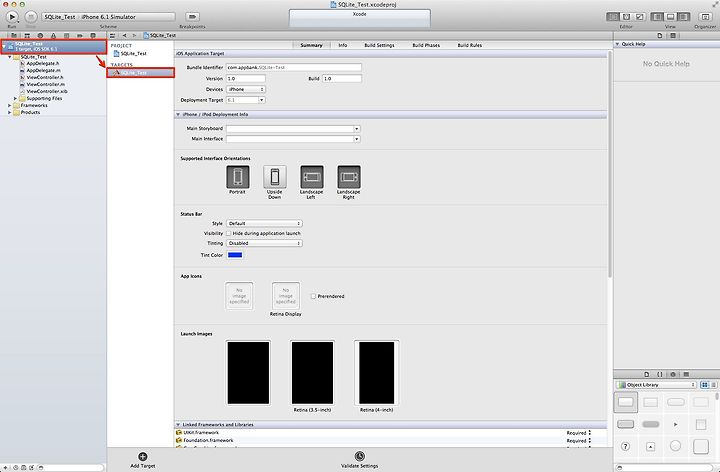
Task: Go forward in editor history
Action: coord(134,35)
